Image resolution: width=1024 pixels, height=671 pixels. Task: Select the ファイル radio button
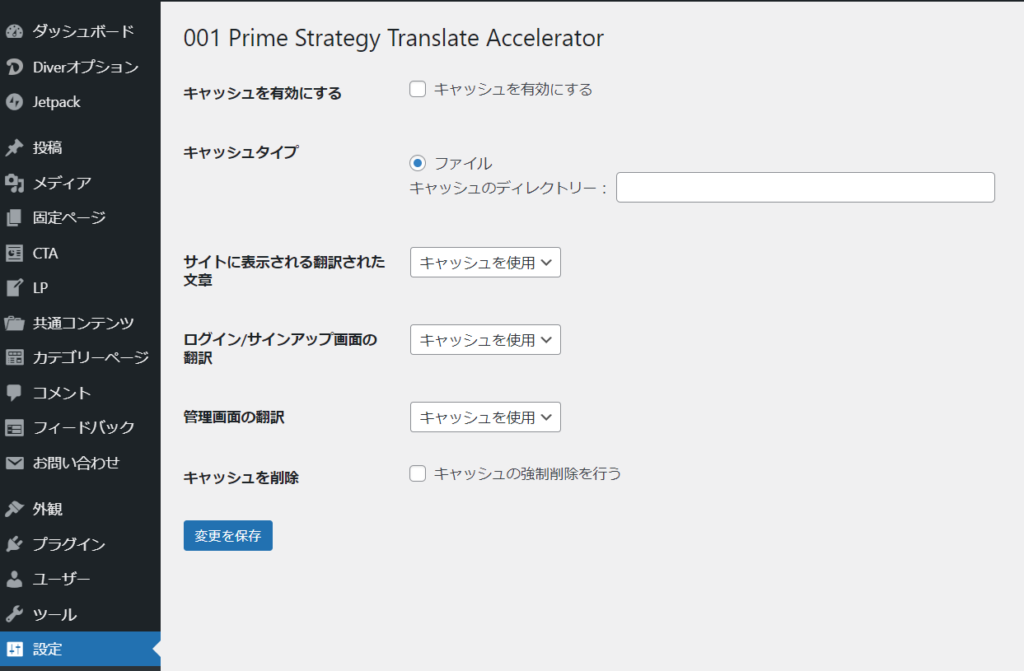pos(417,163)
